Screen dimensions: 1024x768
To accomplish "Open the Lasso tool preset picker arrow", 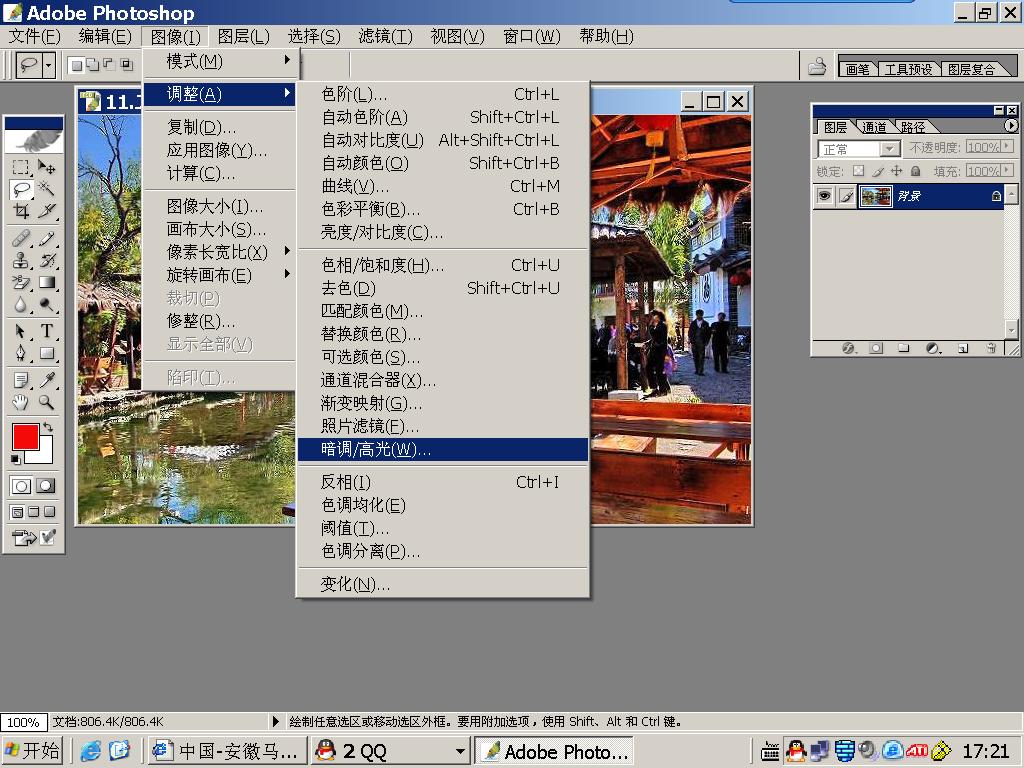I will [x=47, y=65].
